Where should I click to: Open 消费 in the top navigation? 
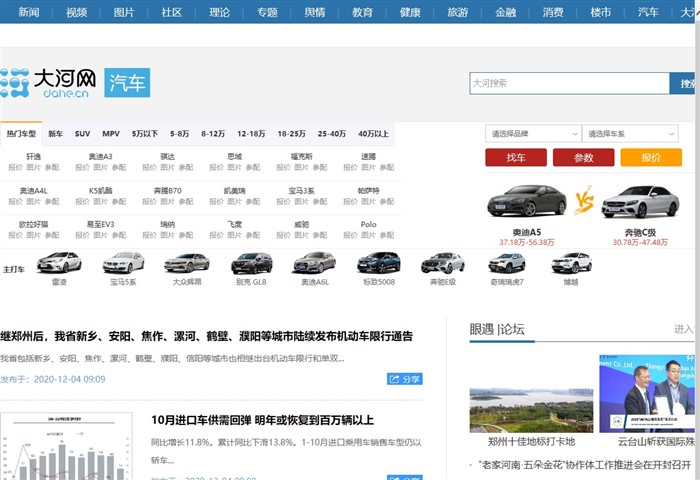click(553, 12)
